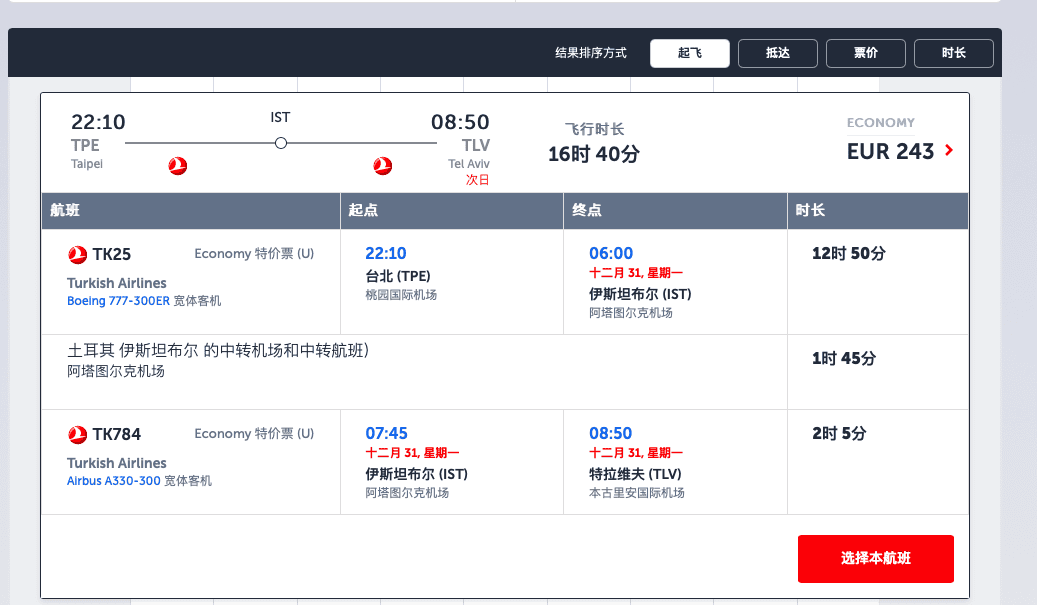Click the Turkish Airlines icon beside TK784
1037x605 pixels.
[x=77, y=434]
